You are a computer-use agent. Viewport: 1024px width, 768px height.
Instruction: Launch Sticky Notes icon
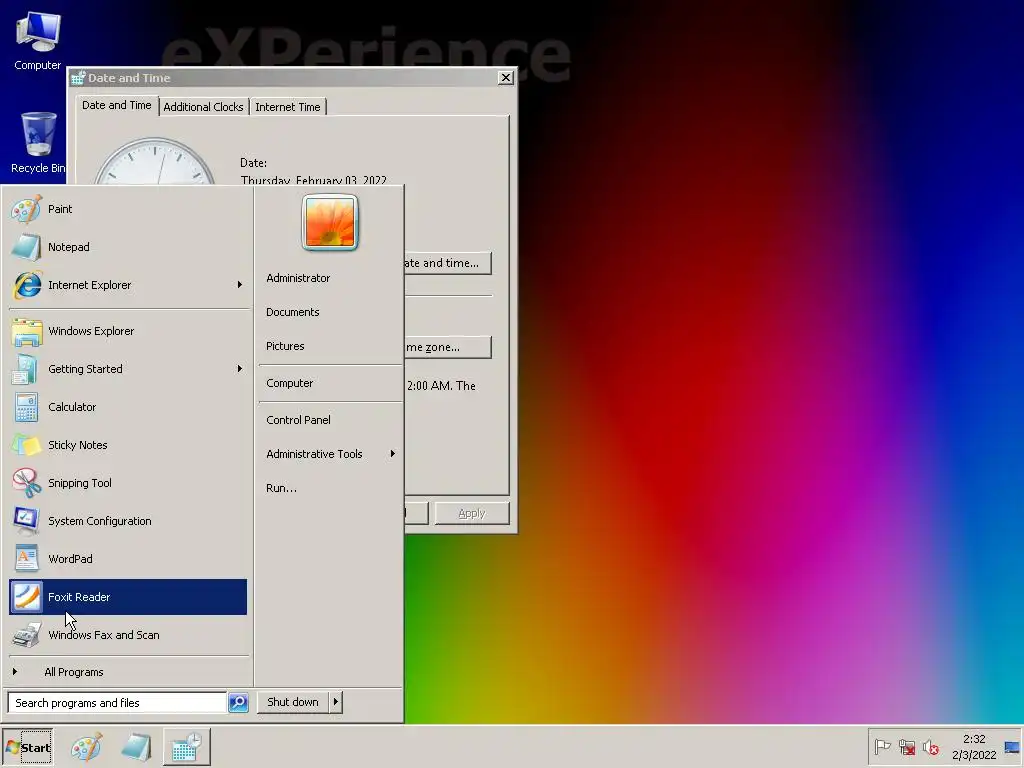click(x=26, y=445)
